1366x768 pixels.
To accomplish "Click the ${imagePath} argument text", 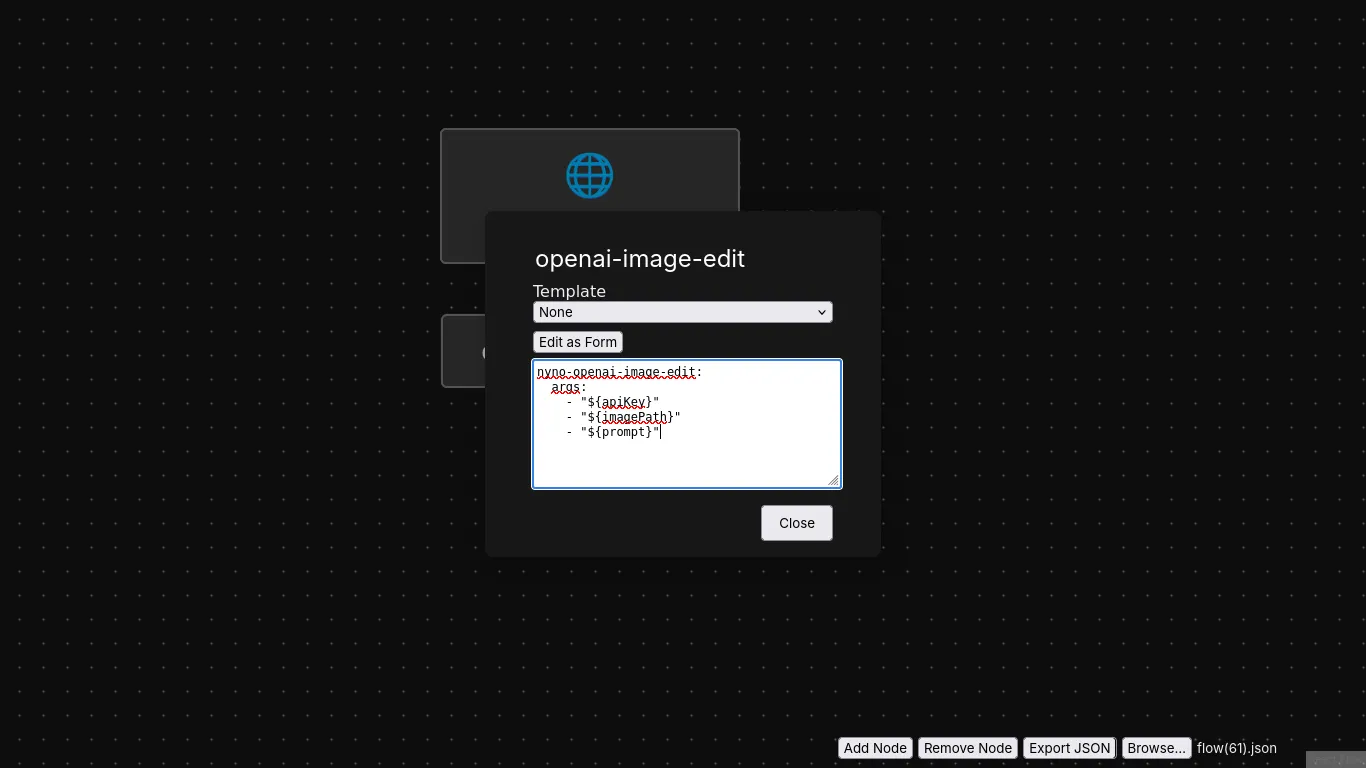I will [x=629, y=417].
